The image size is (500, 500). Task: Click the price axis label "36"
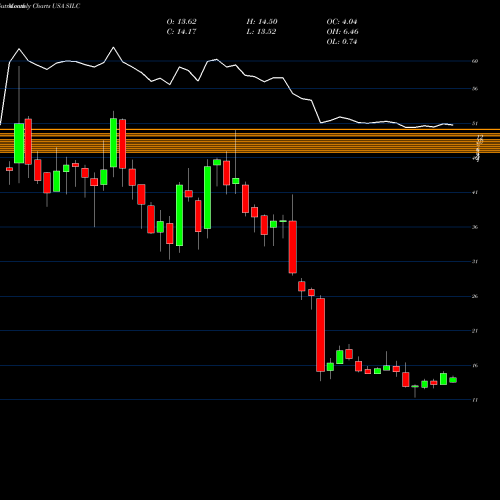[475, 227]
